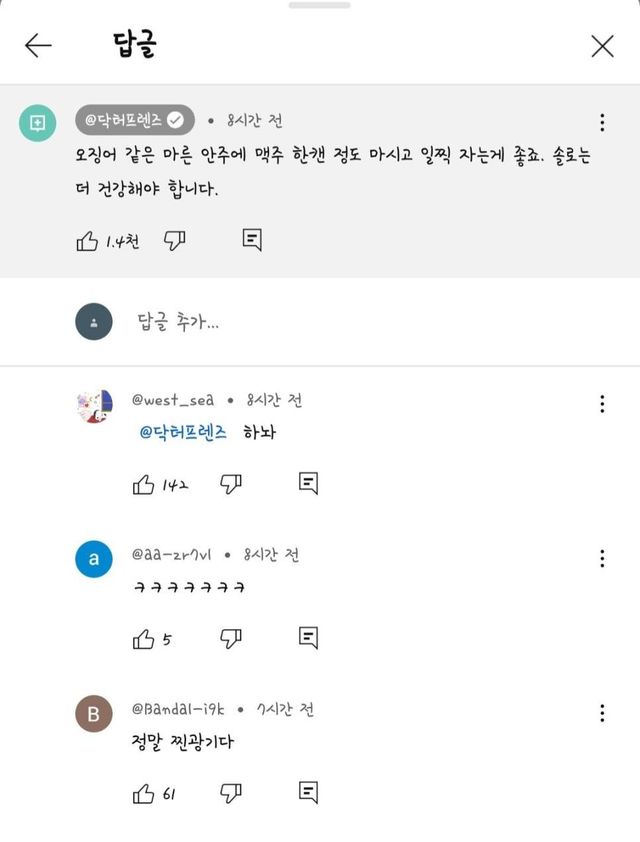640x842 pixels.
Task: Like the 닥터프렌즈 comment
Action: 88,240
